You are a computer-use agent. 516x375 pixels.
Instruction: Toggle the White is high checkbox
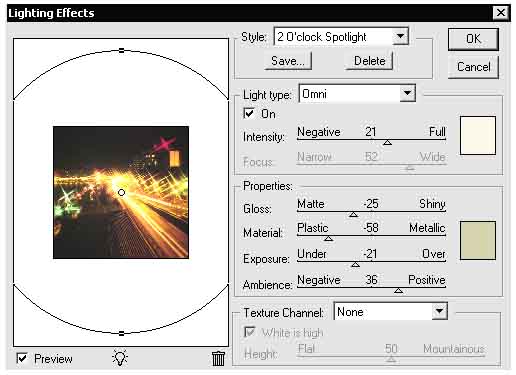pos(250,332)
